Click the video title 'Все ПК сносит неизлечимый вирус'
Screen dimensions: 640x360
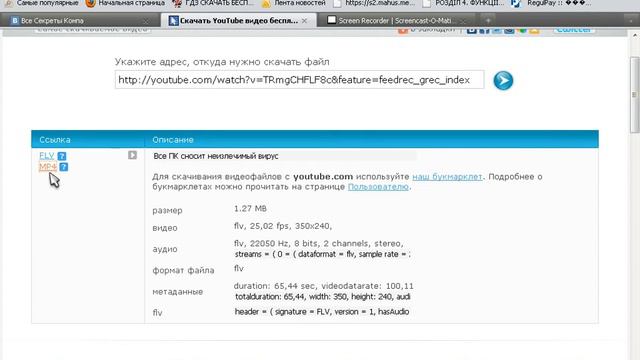[x=216, y=156]
